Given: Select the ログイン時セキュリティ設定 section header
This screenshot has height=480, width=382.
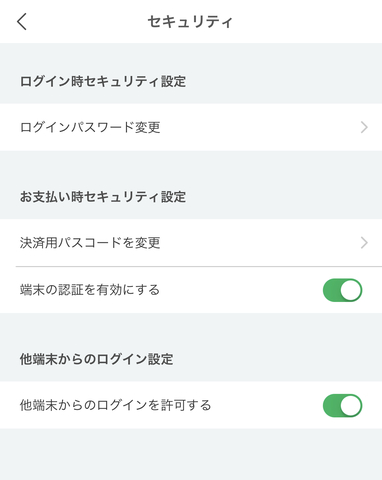Looking at the screenshot, I should point(103,81).
